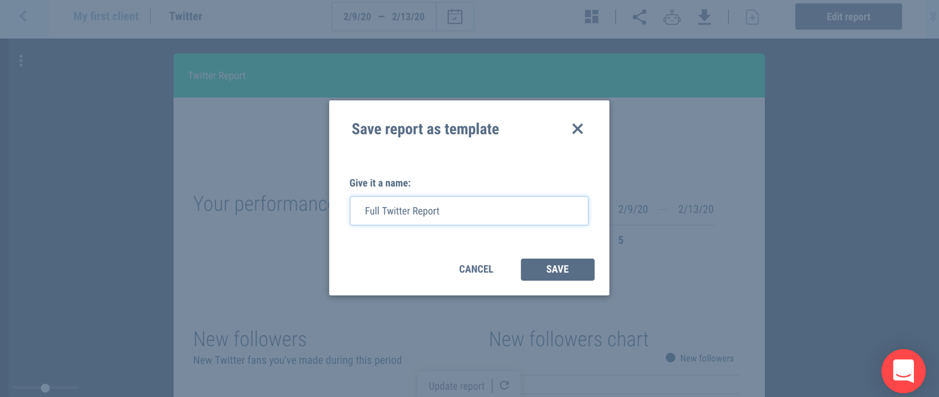Viewport: 939px width, 397px height.
Task: Save the Full Twitter Report template
Action: [x=558, y=269]
